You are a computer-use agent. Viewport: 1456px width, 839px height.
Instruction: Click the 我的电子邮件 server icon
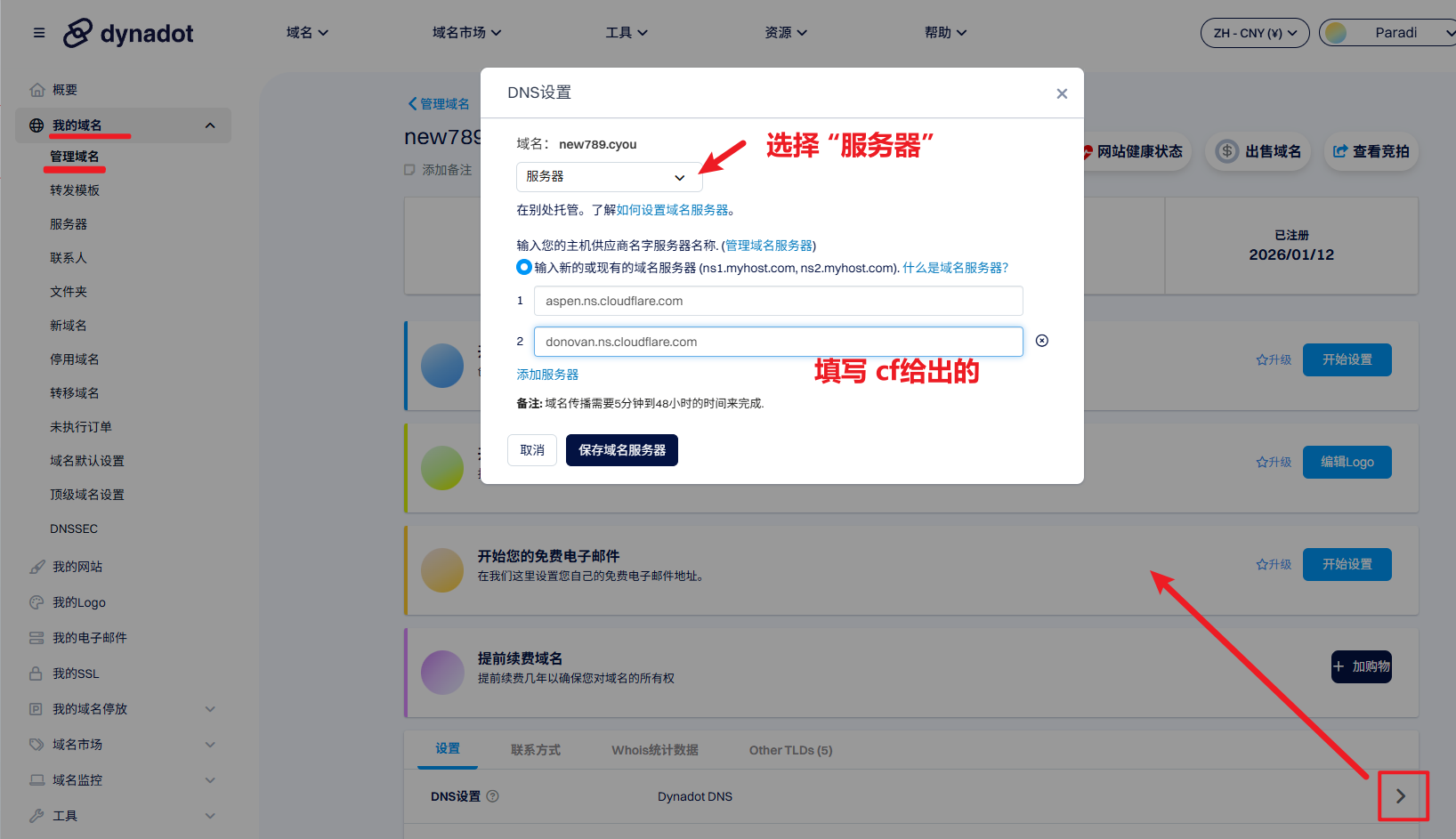pyautogui.click(x=36, y=638)
